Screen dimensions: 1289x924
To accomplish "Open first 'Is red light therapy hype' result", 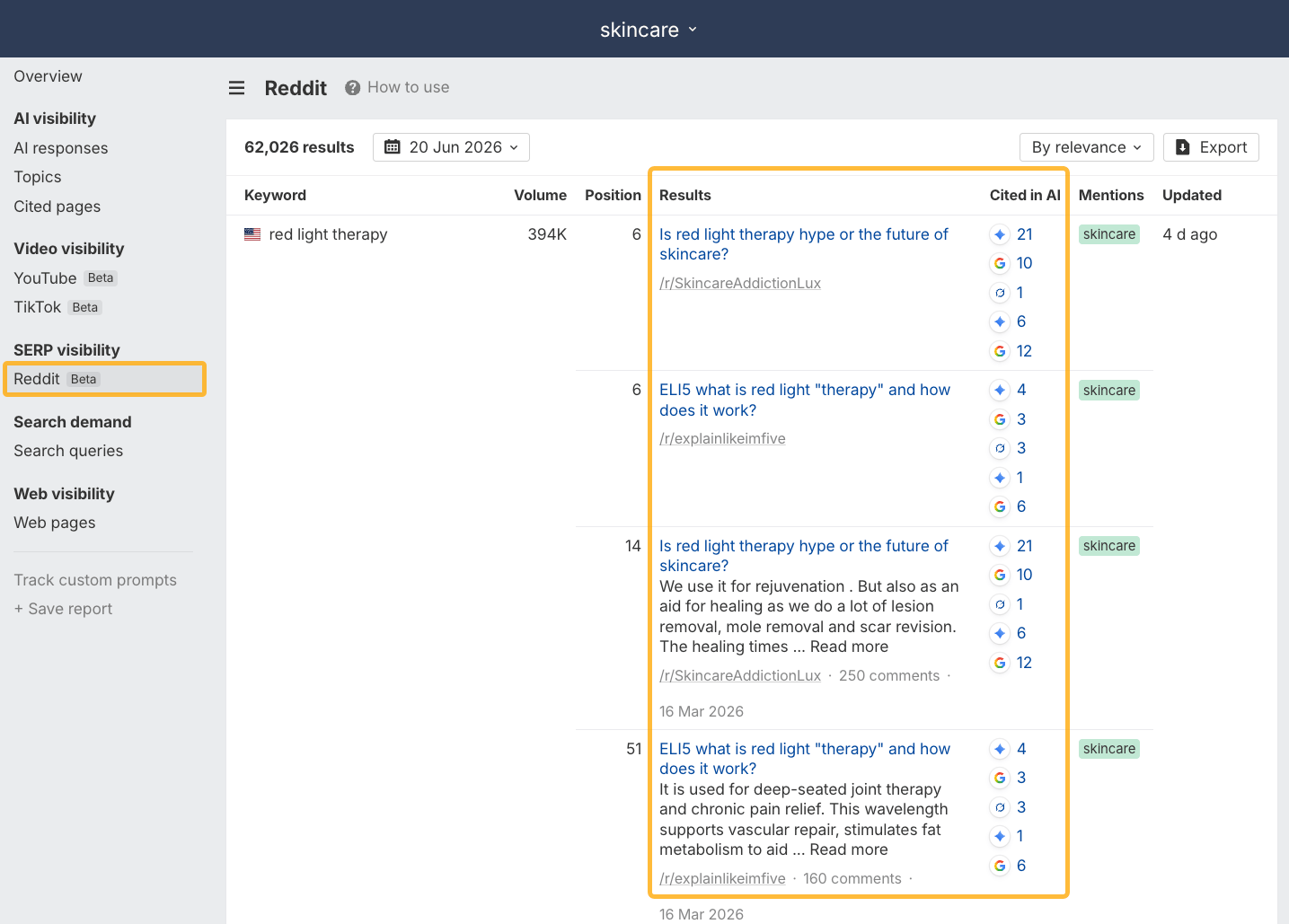I will [803, 244].
